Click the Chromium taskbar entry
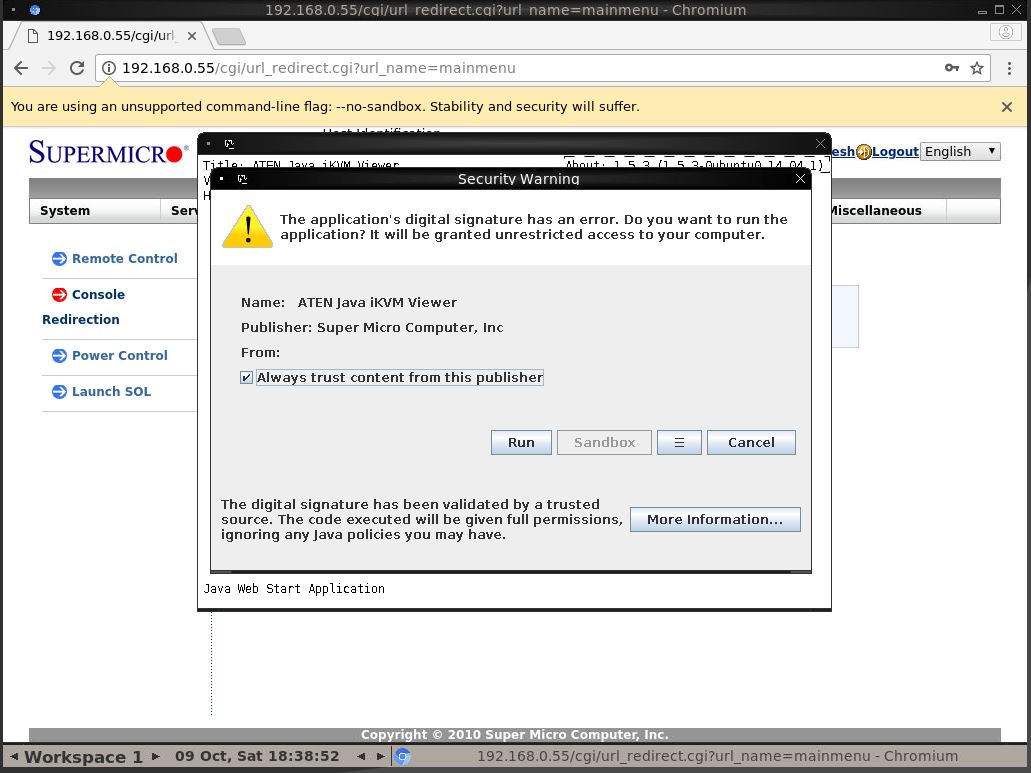 coord(710,756)
